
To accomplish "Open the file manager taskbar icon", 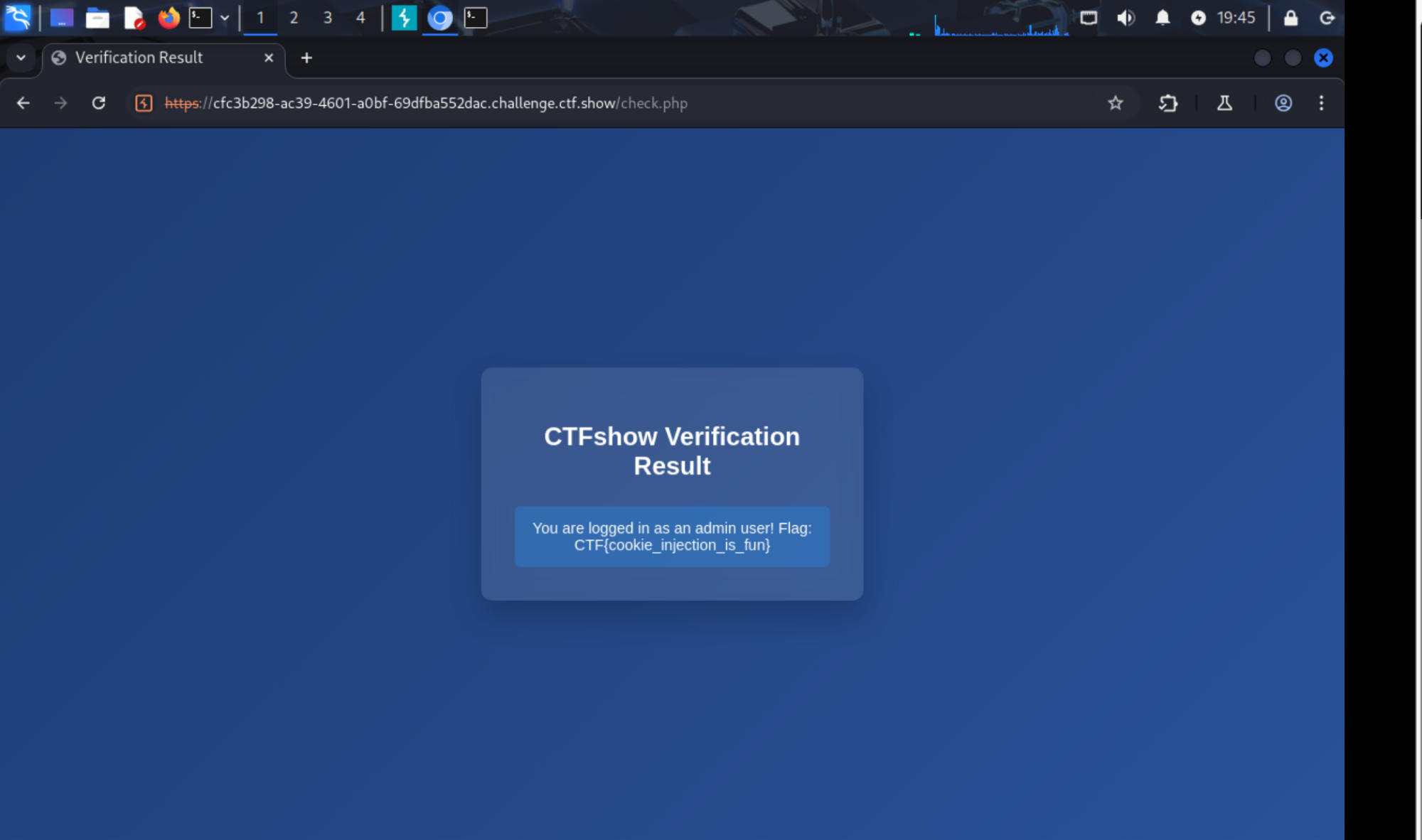I will [97, 18].
